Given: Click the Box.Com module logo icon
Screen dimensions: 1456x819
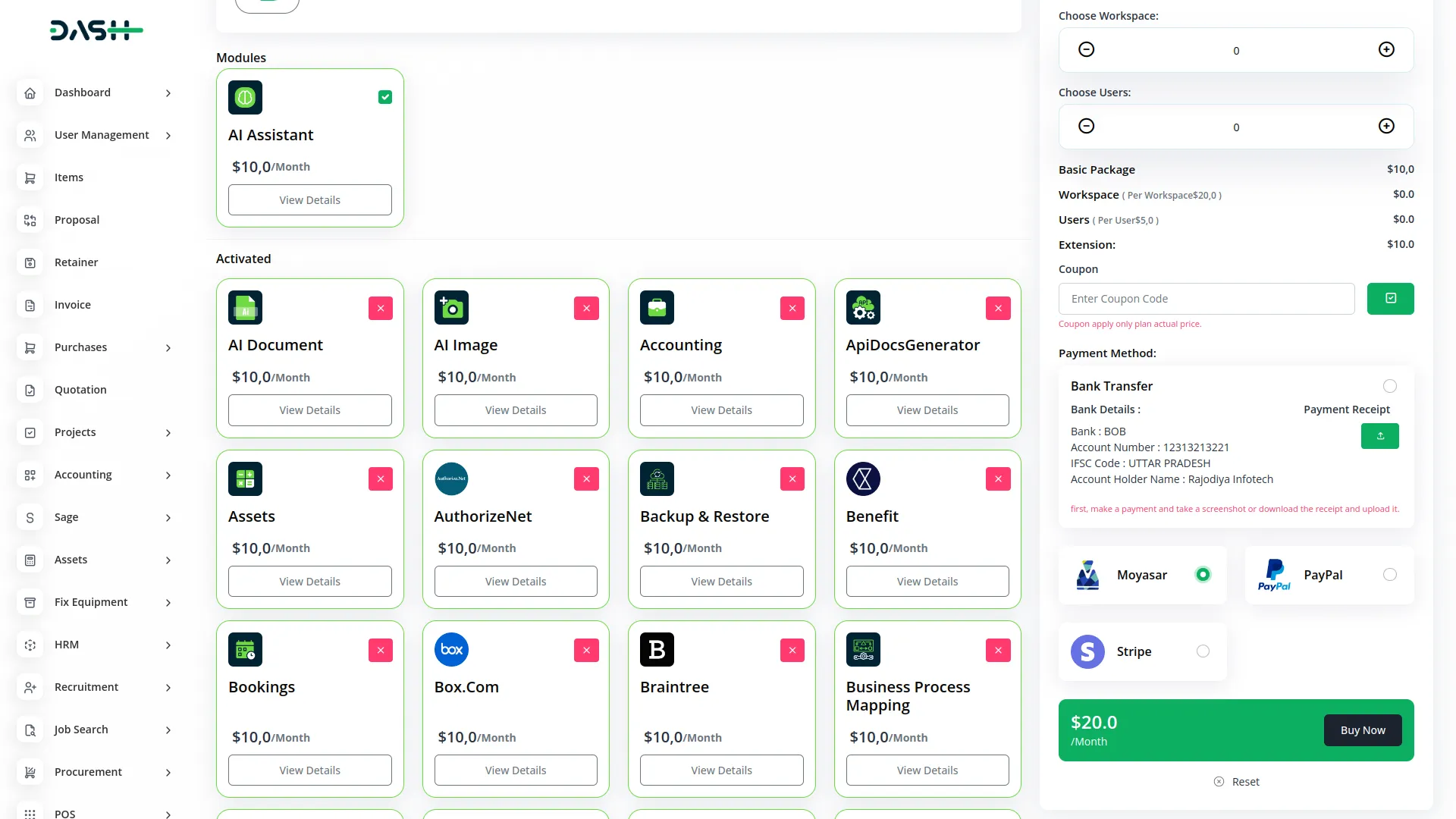Looking at the screenshot, I should point(451,650).
